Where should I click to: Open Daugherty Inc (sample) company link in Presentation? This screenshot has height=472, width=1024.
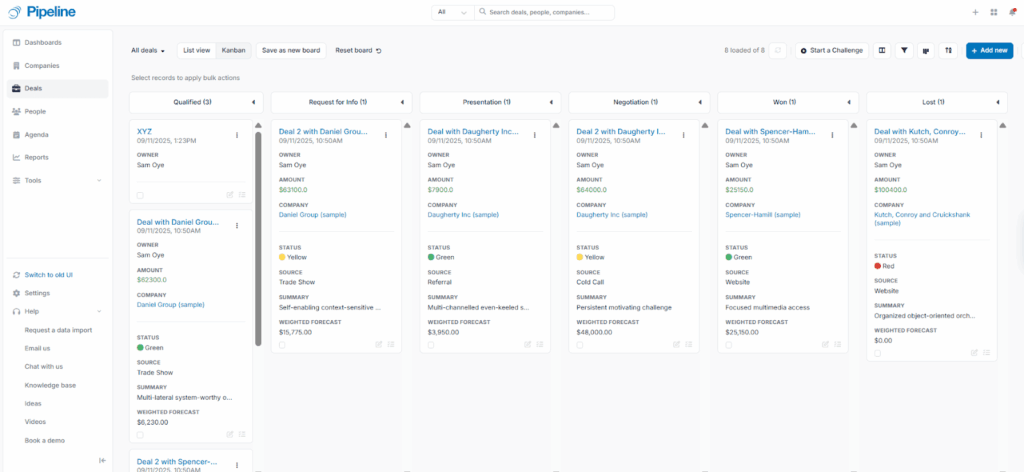click(462, 214)
